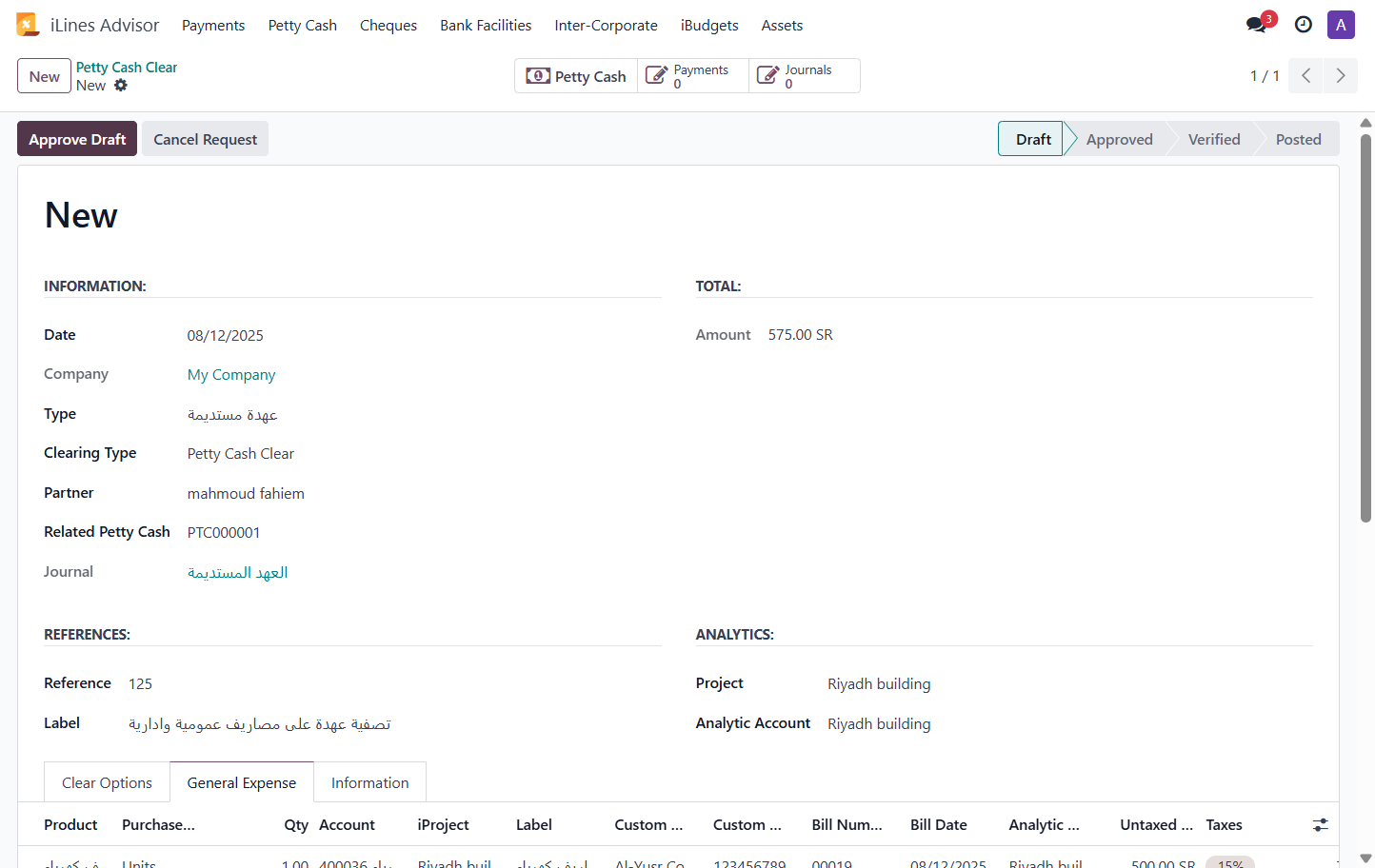Open the column options adjust icon
The height and width of the screenshot is (868, 1375).
click(x=1320, y=825)
